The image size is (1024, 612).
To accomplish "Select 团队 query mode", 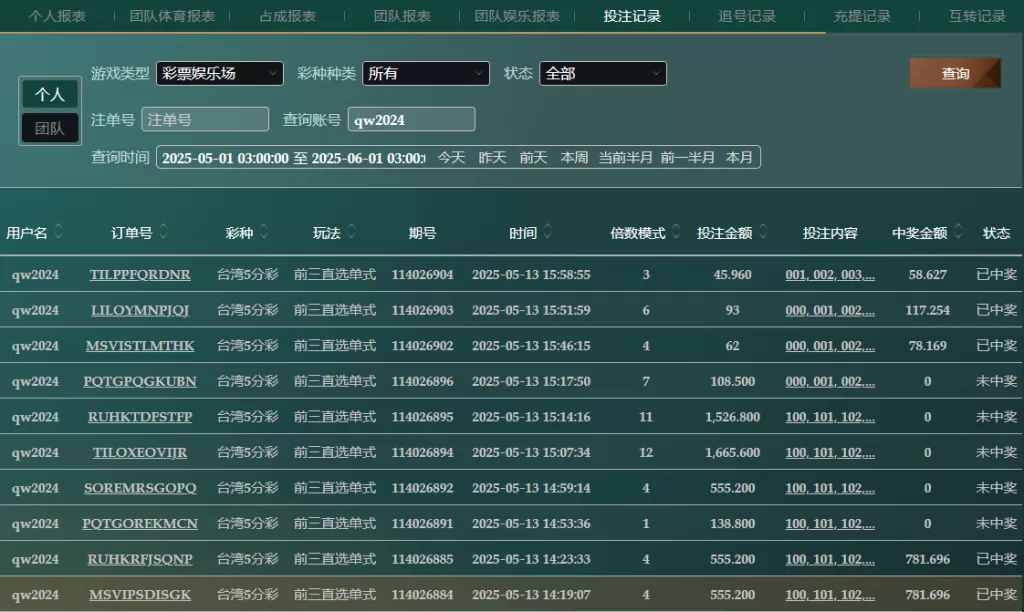I will coord(50,128).
